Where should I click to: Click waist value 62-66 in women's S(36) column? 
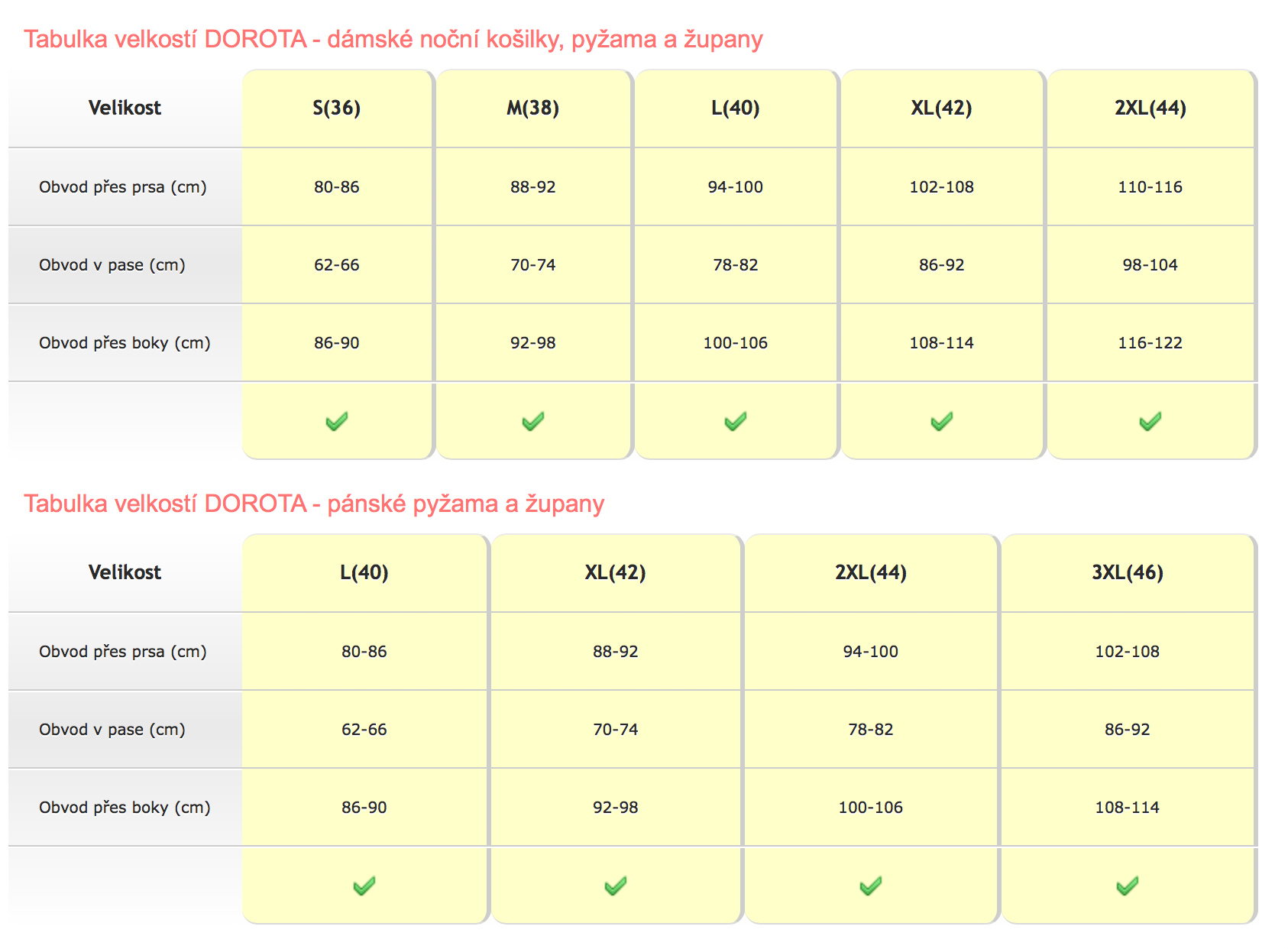(337, 265)
